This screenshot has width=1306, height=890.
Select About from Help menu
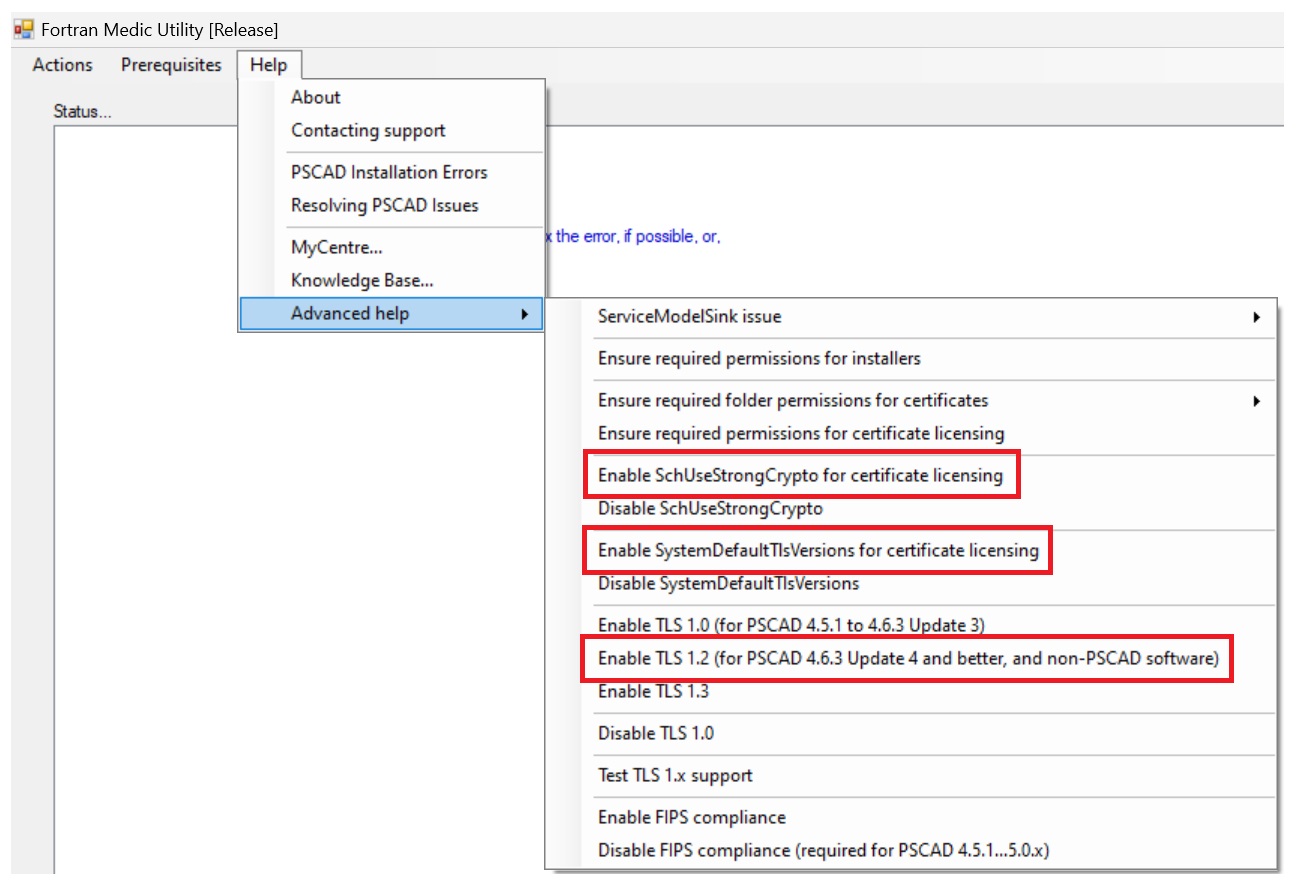click(x=316, y=97)
